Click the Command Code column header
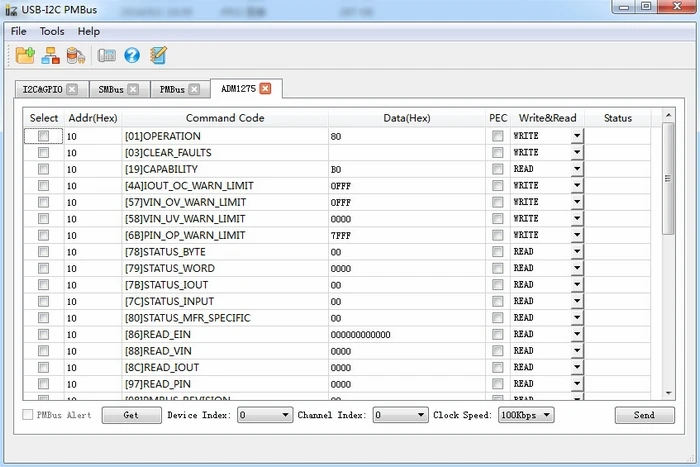Screen dimensions: 700x467 [225, 118]
